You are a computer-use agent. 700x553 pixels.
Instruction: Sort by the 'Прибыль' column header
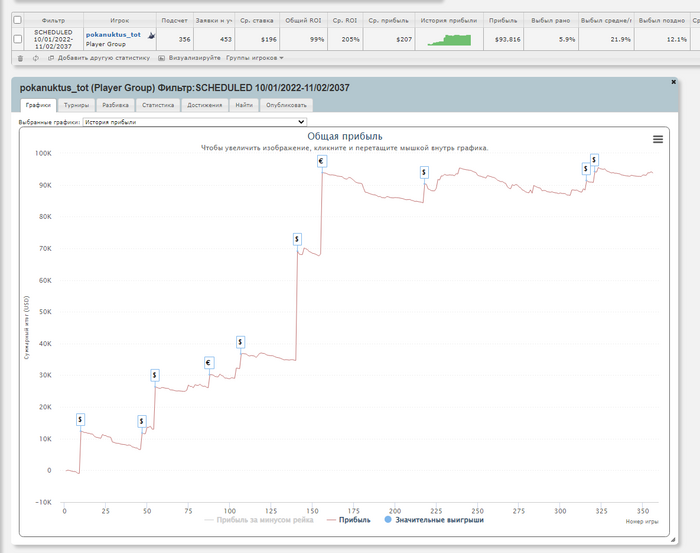click(x=503, y=21)
